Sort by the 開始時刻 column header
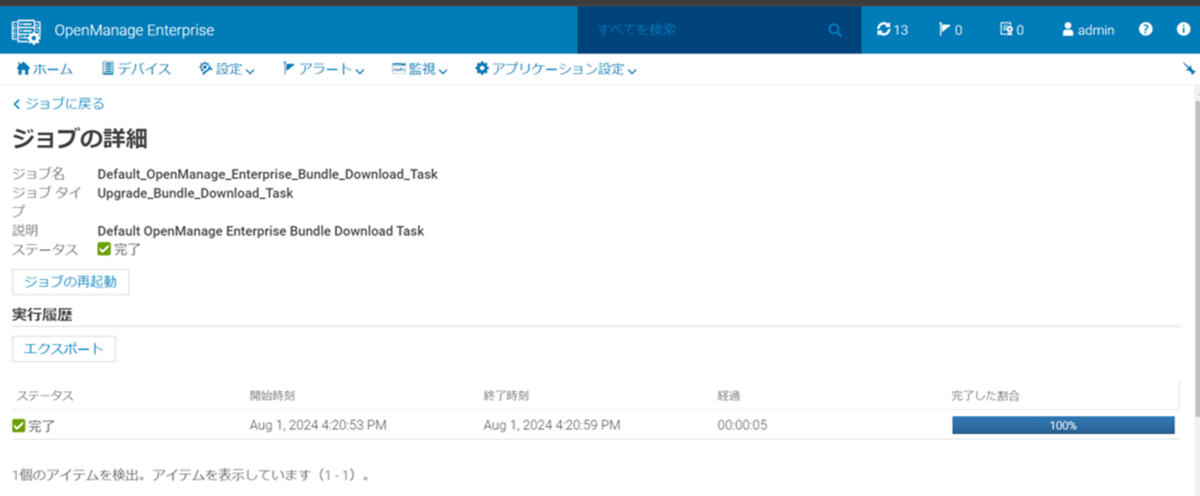 click(x=272, y=396)
